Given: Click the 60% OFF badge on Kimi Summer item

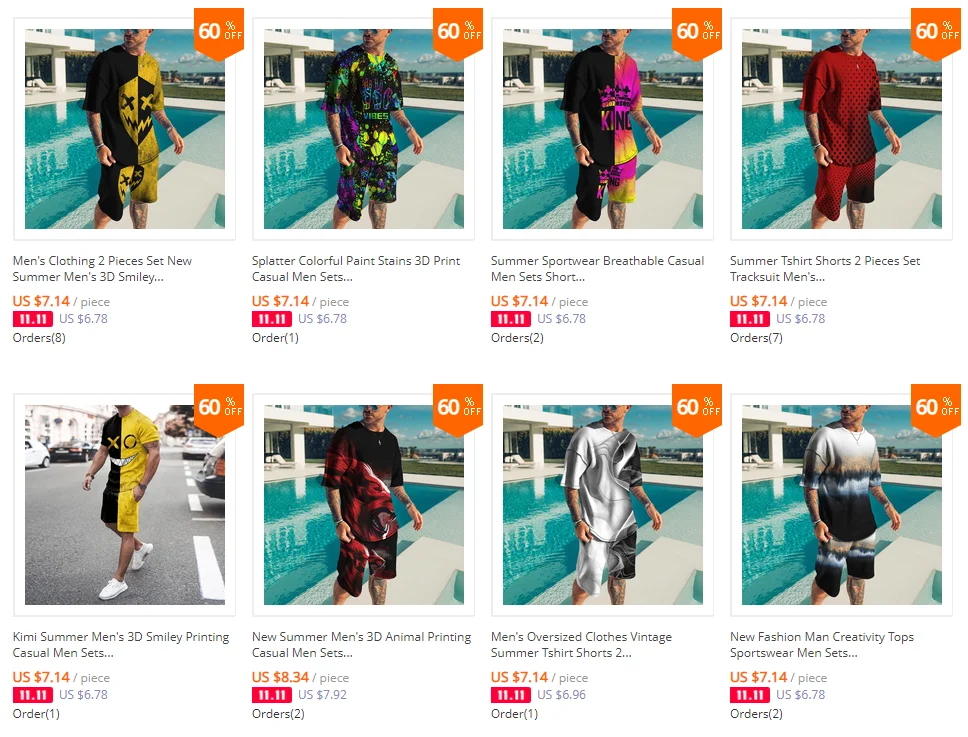Looking at the screenshot, I should [x=219, y=409].
